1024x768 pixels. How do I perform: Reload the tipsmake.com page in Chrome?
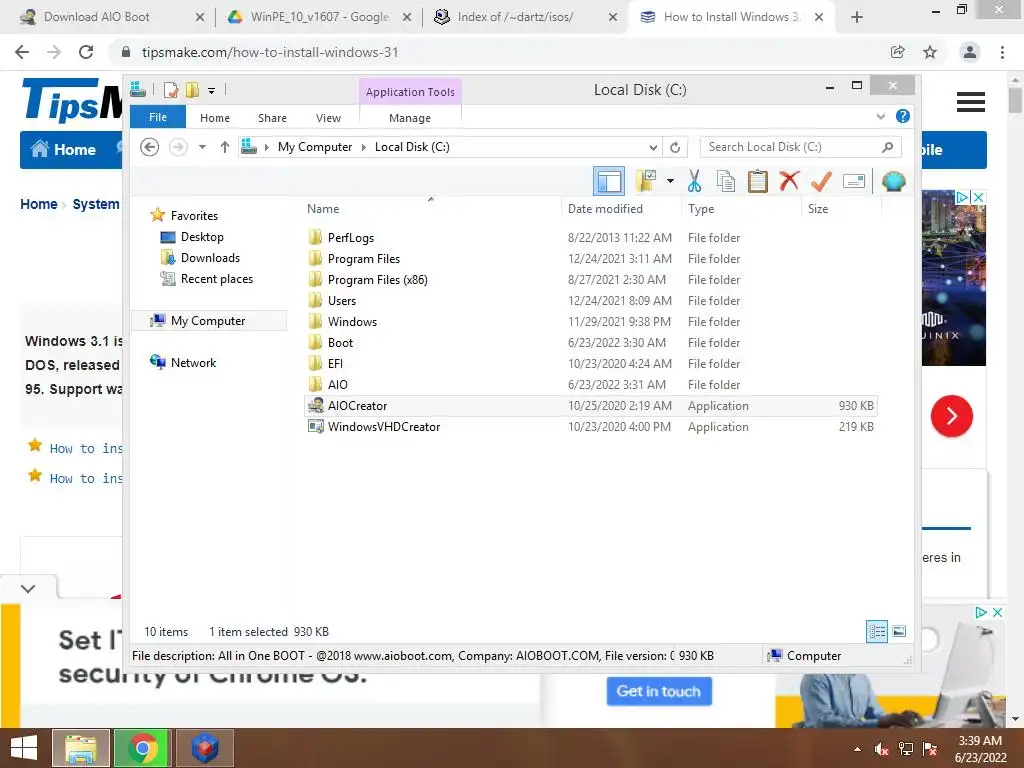(x=86, y=52)
